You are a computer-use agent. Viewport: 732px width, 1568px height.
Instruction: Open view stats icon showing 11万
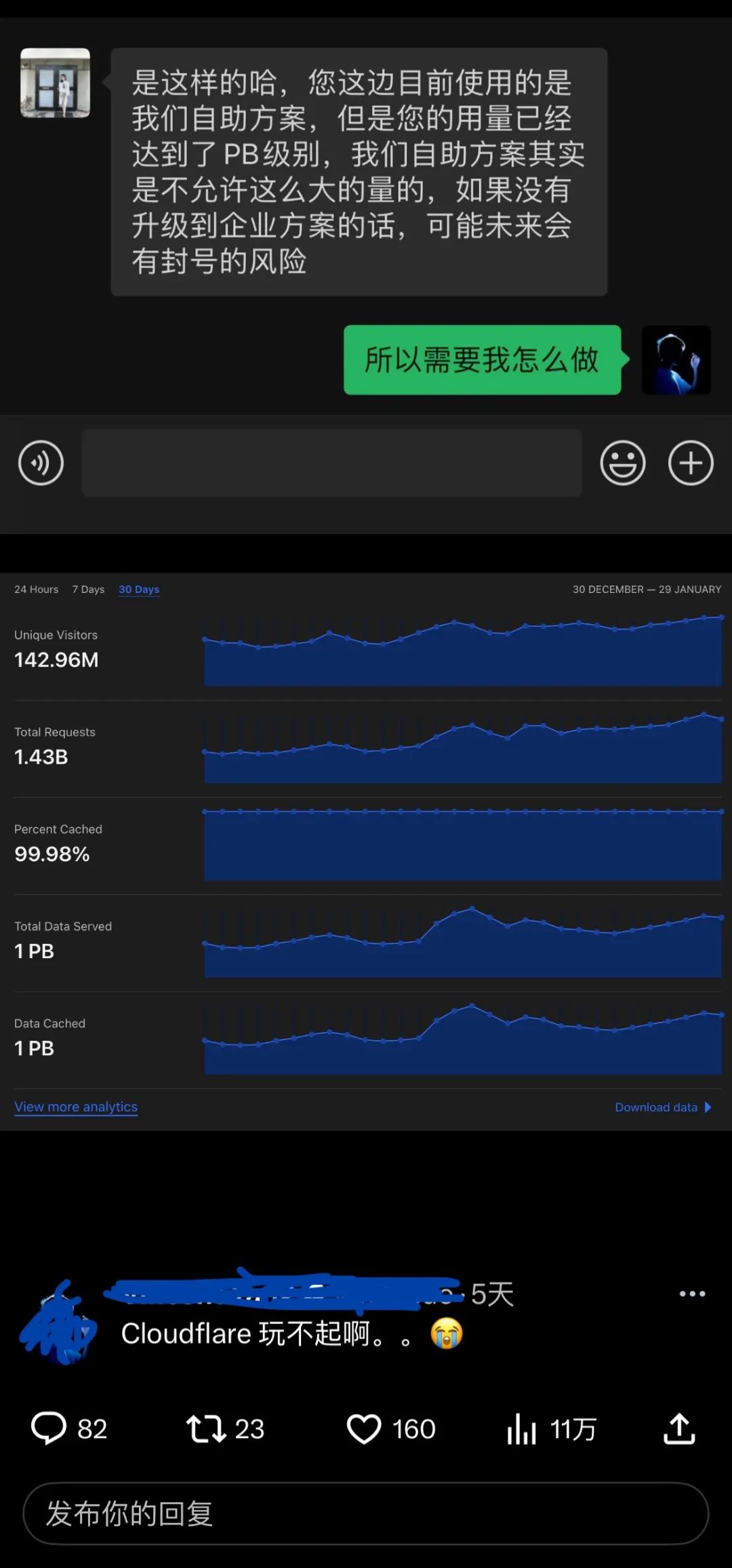pyautogui.click(x=521, y=1428)
